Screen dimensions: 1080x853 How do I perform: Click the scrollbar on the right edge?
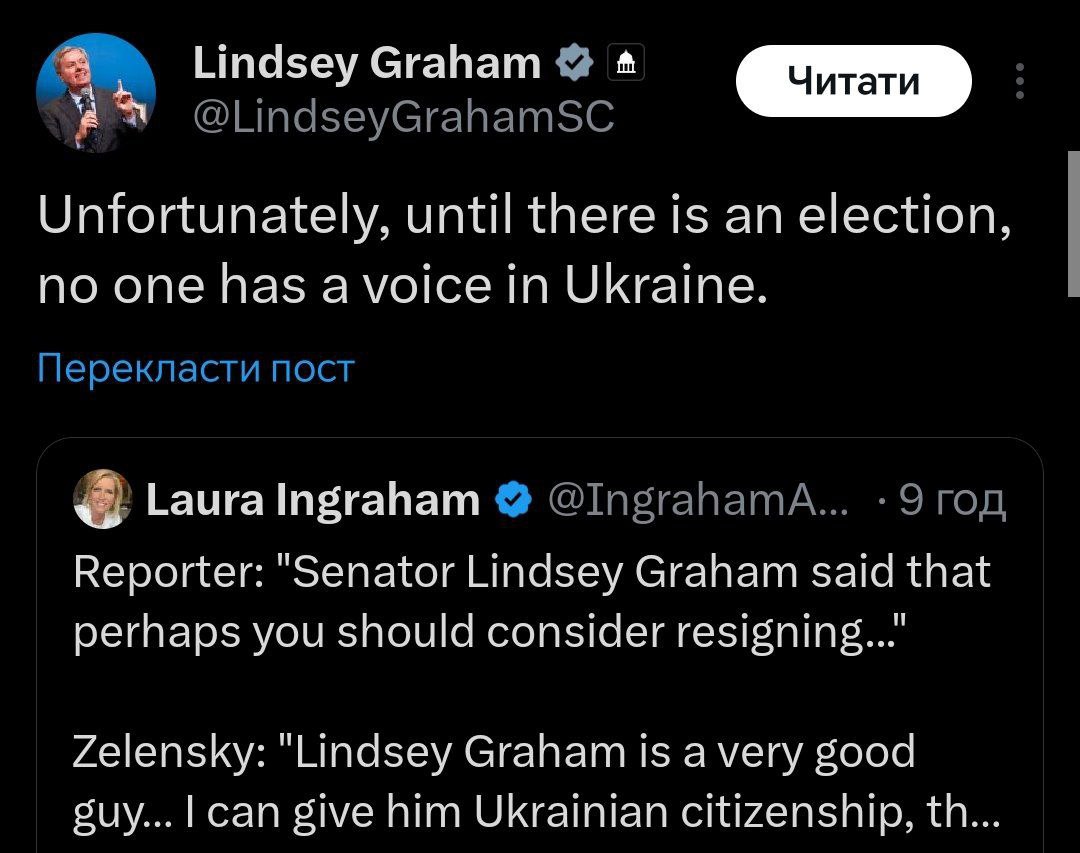(1073, 224)
